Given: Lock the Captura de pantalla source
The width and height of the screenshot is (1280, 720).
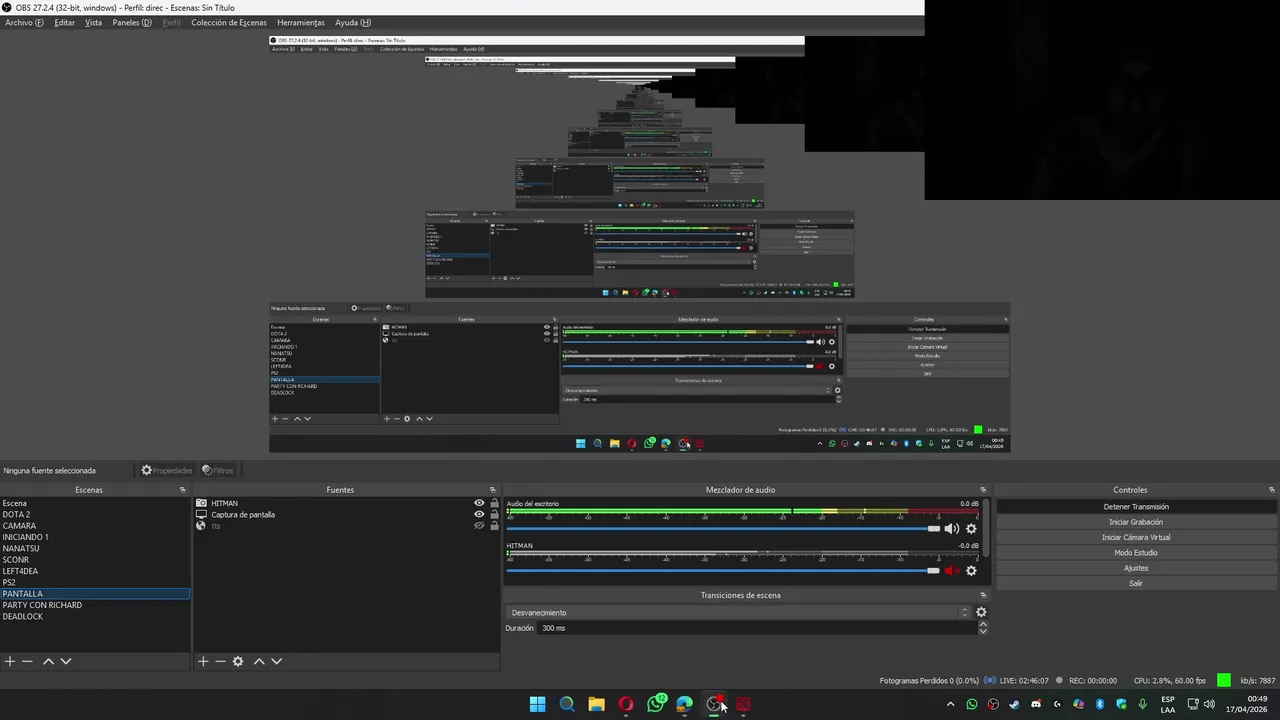Looking at the screenshot, I should pos(493,514).
